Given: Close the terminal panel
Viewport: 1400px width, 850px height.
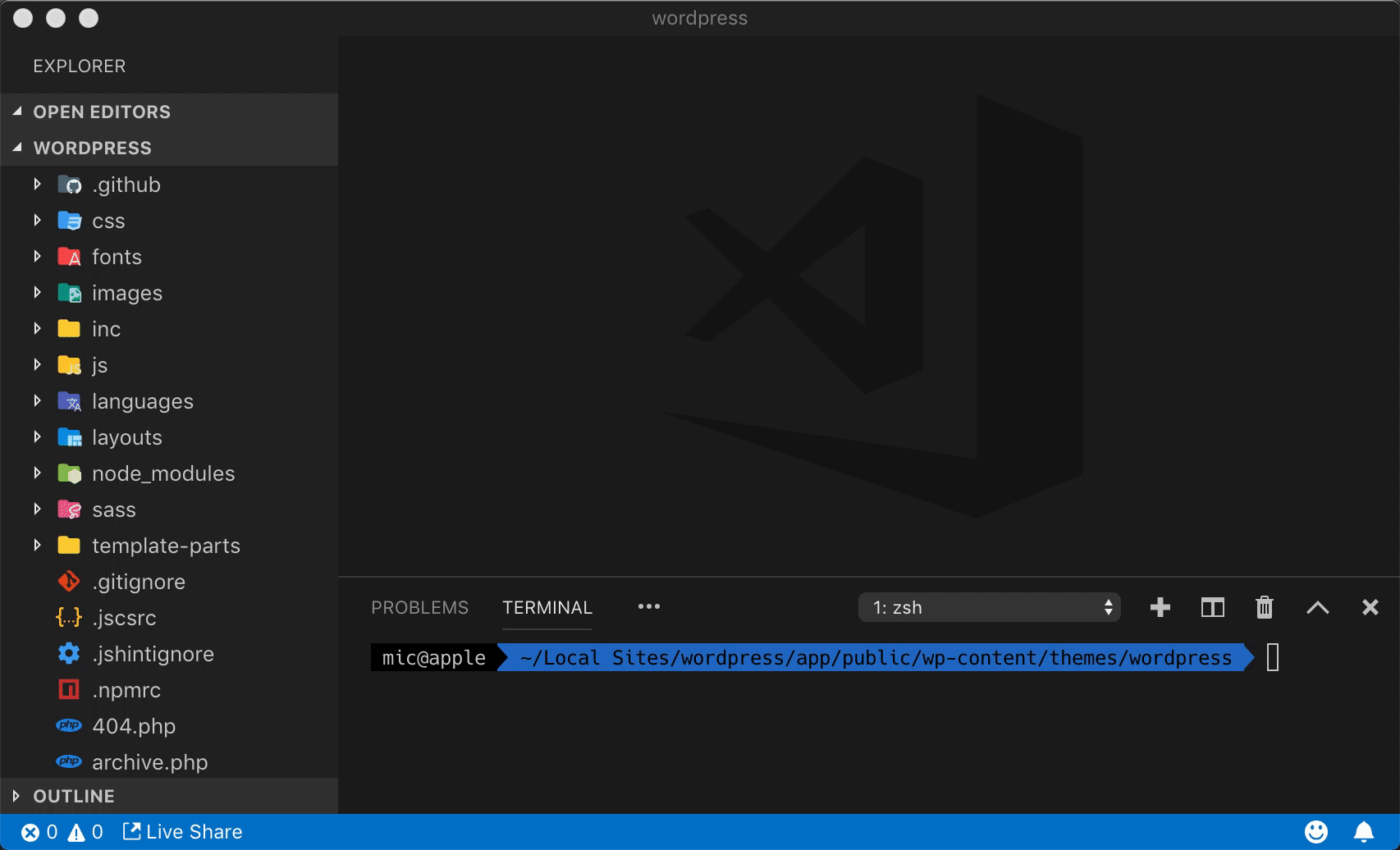Looking at the screenshot, I should (1370, 607).
